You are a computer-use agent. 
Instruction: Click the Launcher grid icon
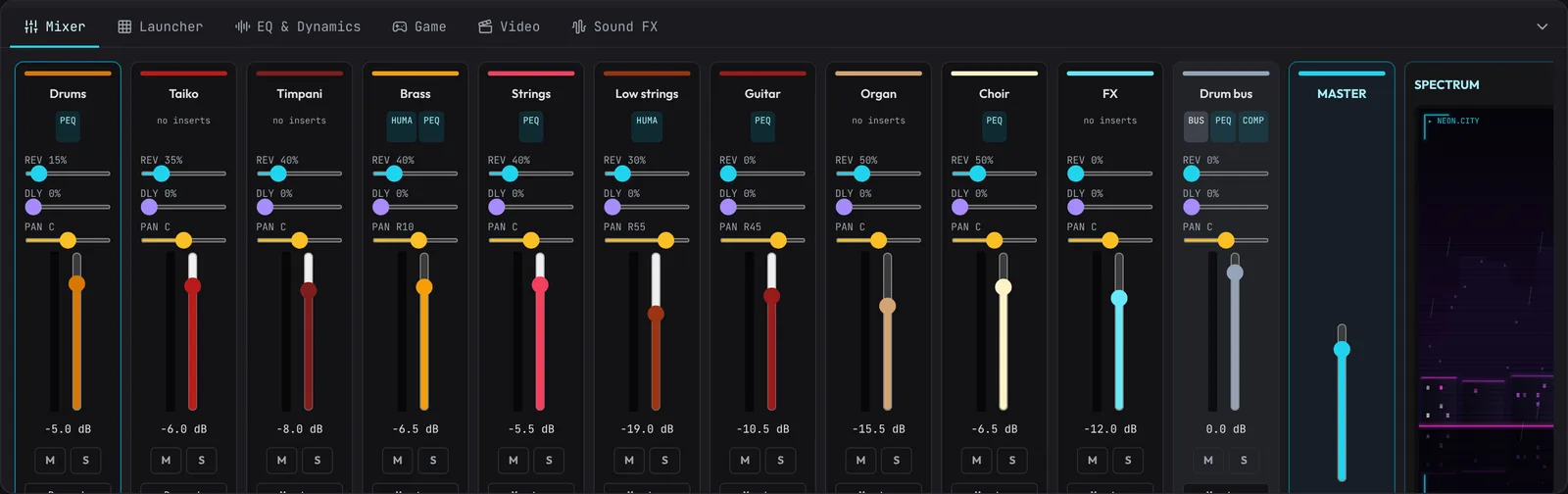point(124,26)
